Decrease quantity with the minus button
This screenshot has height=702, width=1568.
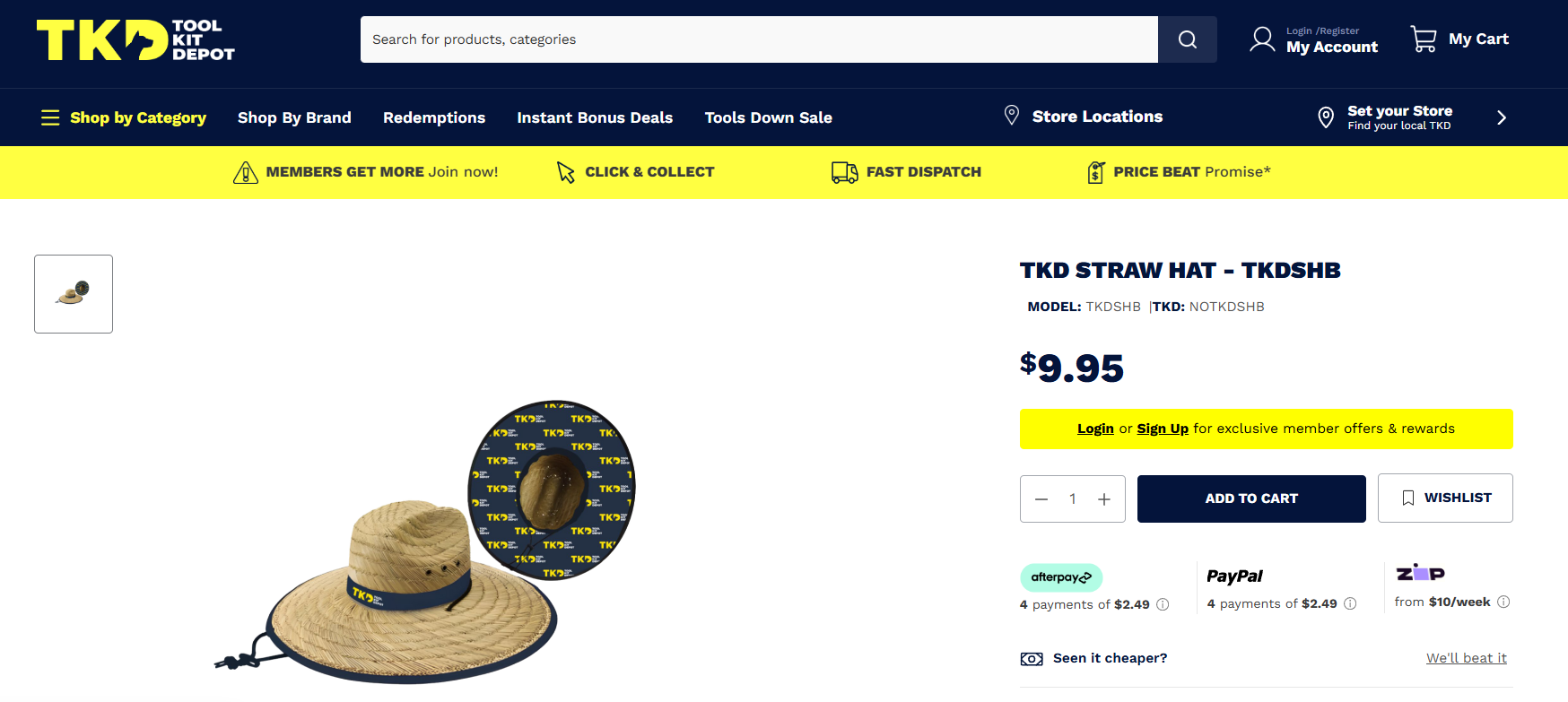click(1041, 499)
